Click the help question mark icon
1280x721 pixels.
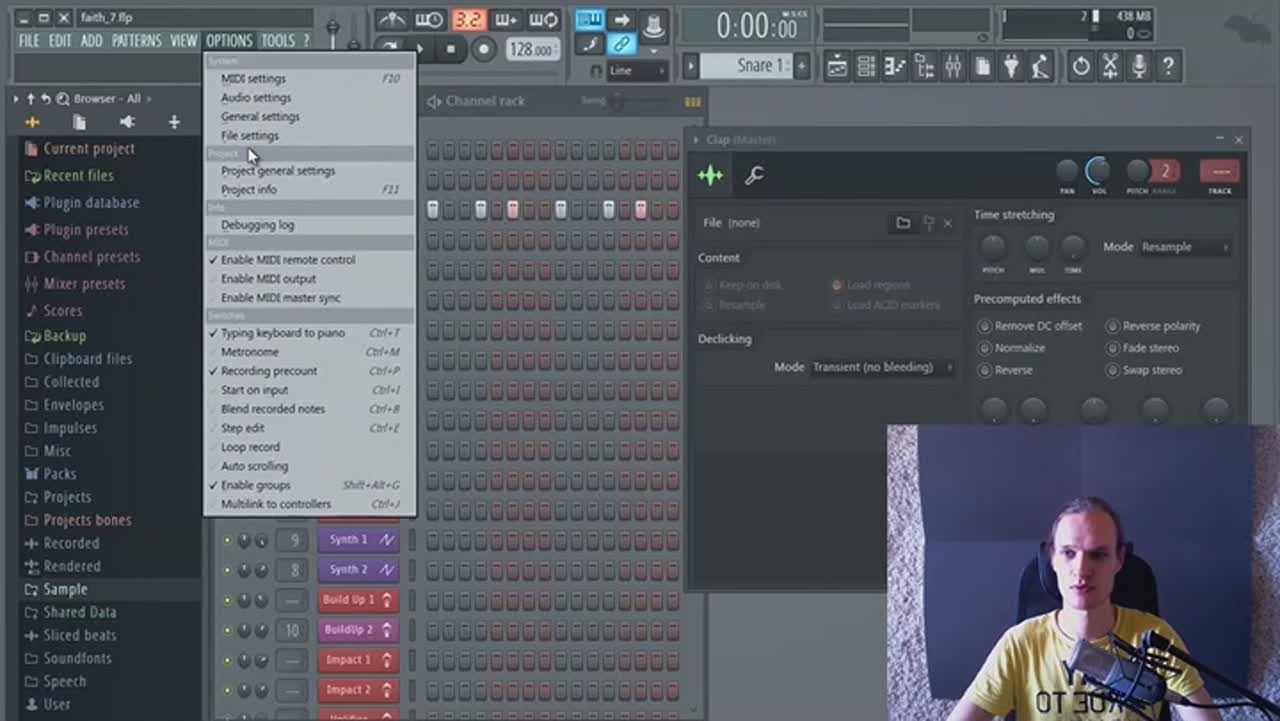click(1167, 67)
